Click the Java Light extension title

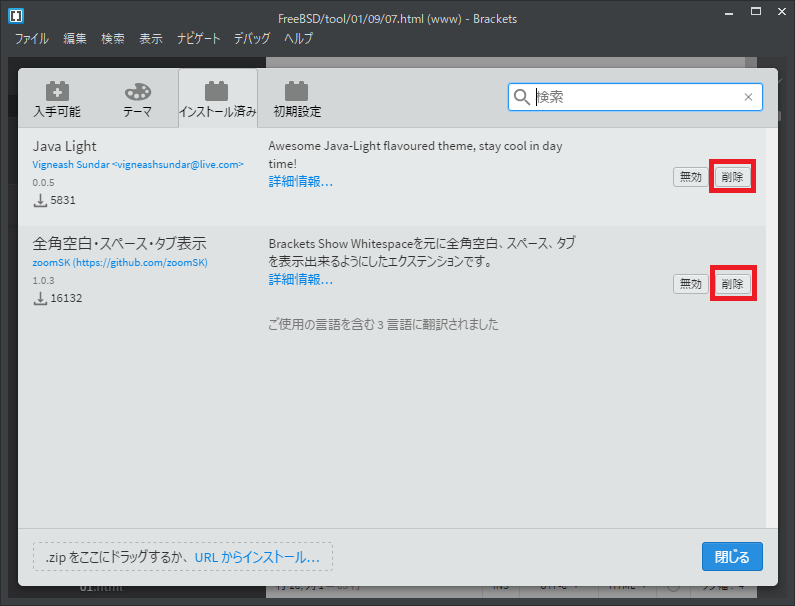coord(64,146)
